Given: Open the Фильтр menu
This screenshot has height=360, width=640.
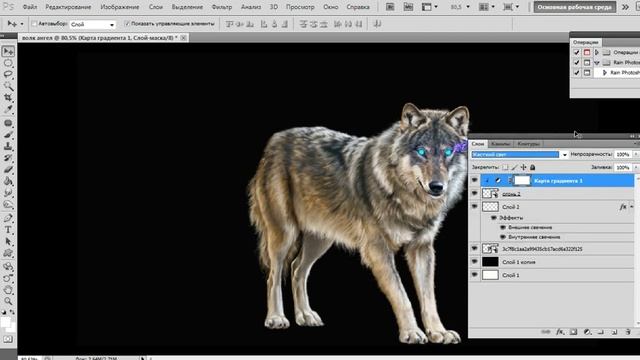Looking at the screenshot, I should (222, 7).
